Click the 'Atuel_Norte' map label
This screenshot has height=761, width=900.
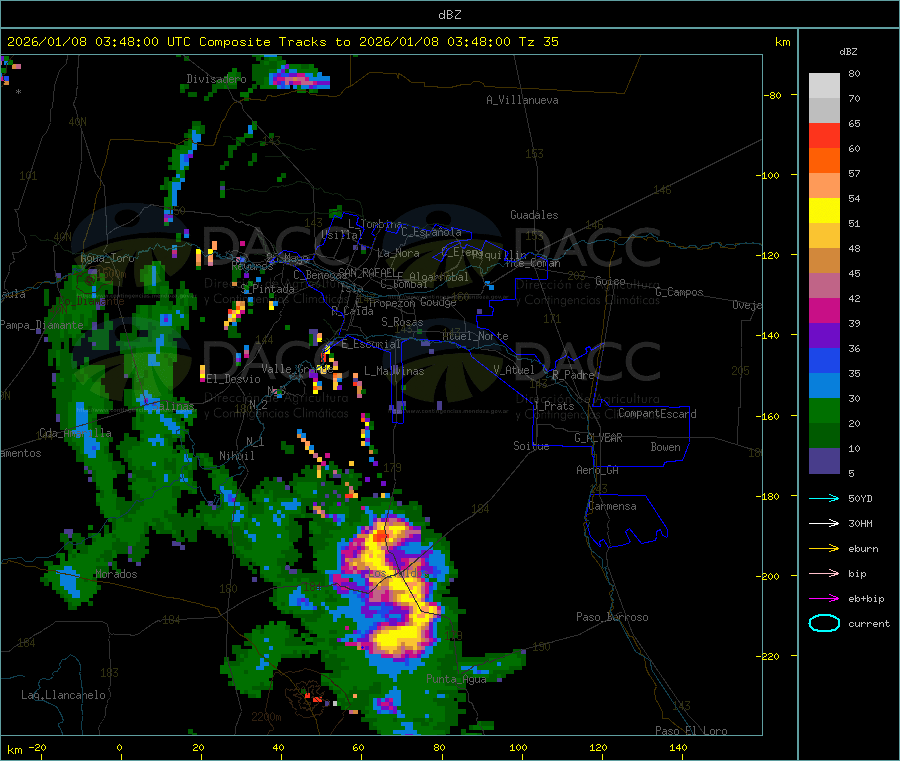tap(475, 336)
